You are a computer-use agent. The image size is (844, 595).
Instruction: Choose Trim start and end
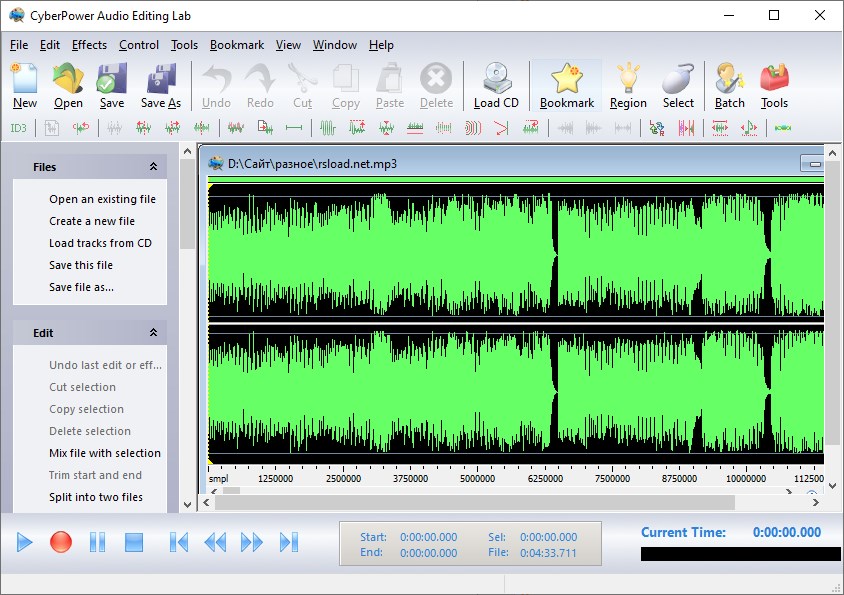[x=97, y=475]
